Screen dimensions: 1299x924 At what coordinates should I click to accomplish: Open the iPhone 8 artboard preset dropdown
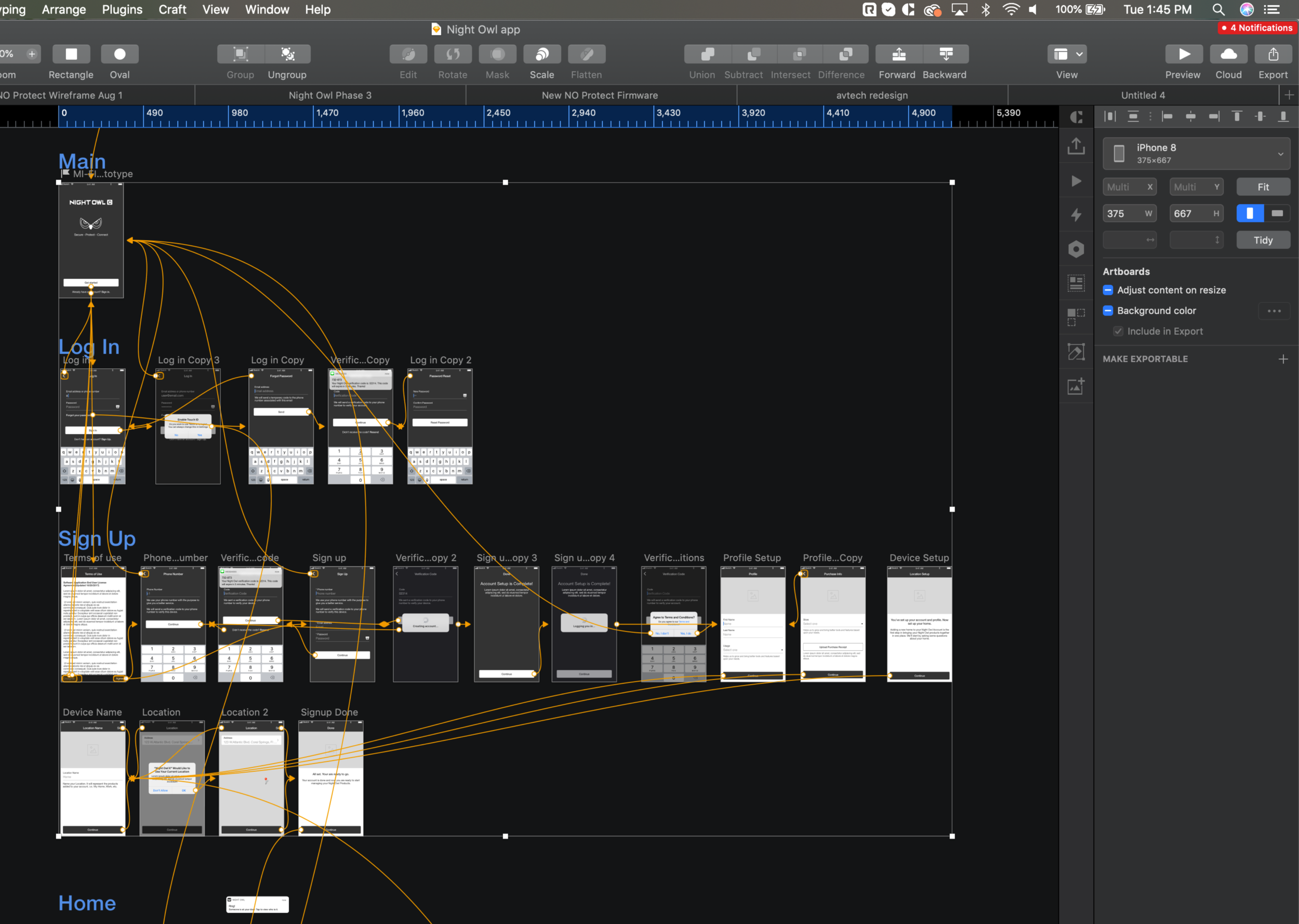[1196, 154]
